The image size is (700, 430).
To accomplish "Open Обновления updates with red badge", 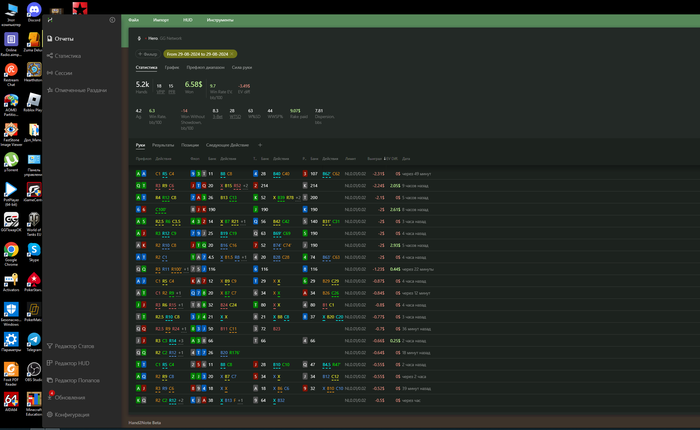I will 66,397.
